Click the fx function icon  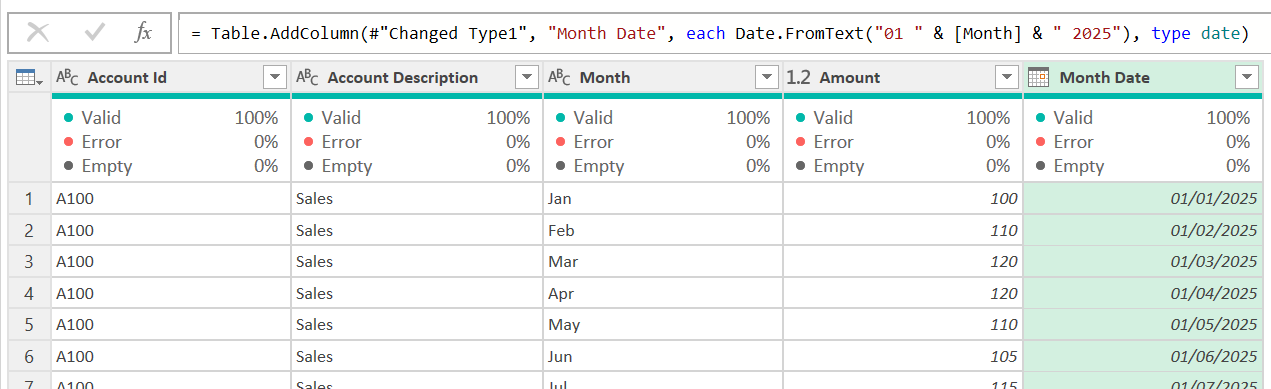coord(143,32)
